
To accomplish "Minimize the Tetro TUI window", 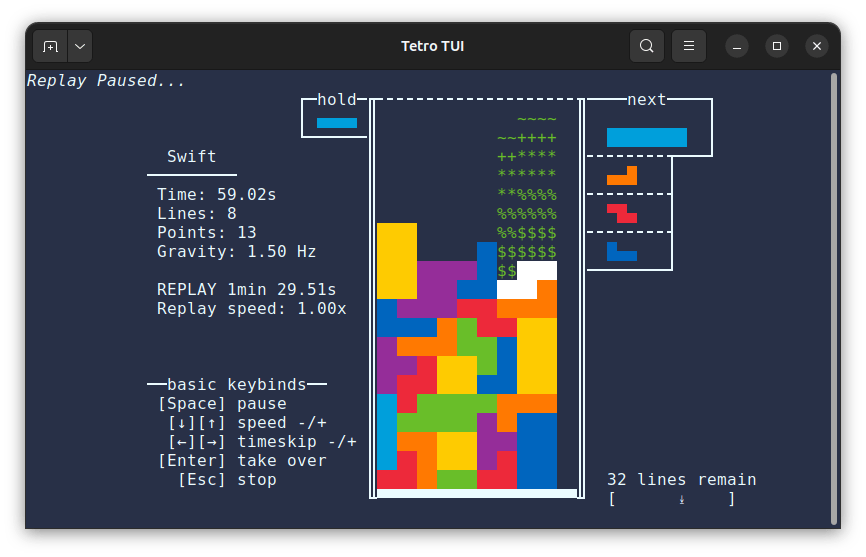I will pos(737,46).
